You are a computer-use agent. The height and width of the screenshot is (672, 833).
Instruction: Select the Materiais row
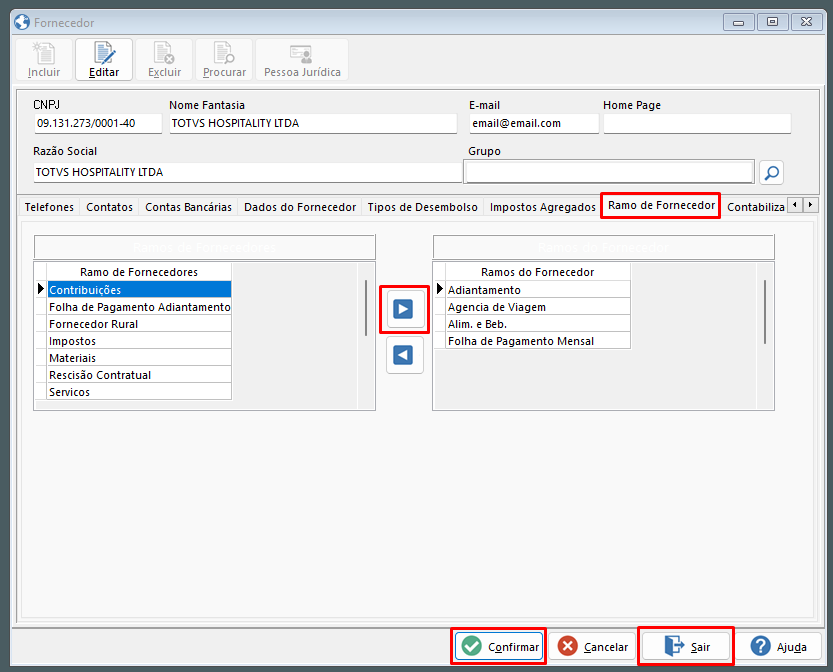pyautogui.click(x=139, y=358)
